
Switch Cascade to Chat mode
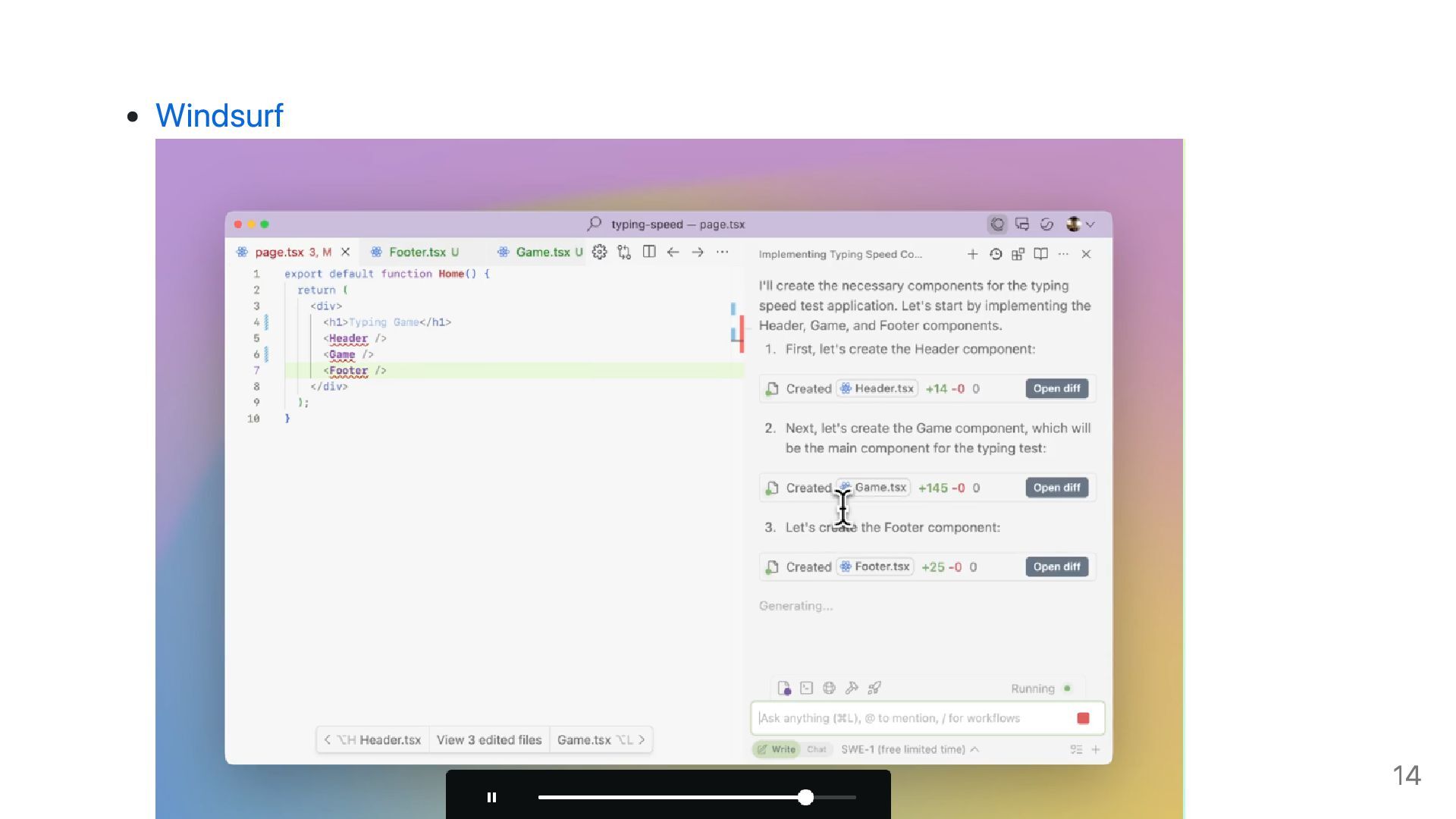click(x=817, y=749)
